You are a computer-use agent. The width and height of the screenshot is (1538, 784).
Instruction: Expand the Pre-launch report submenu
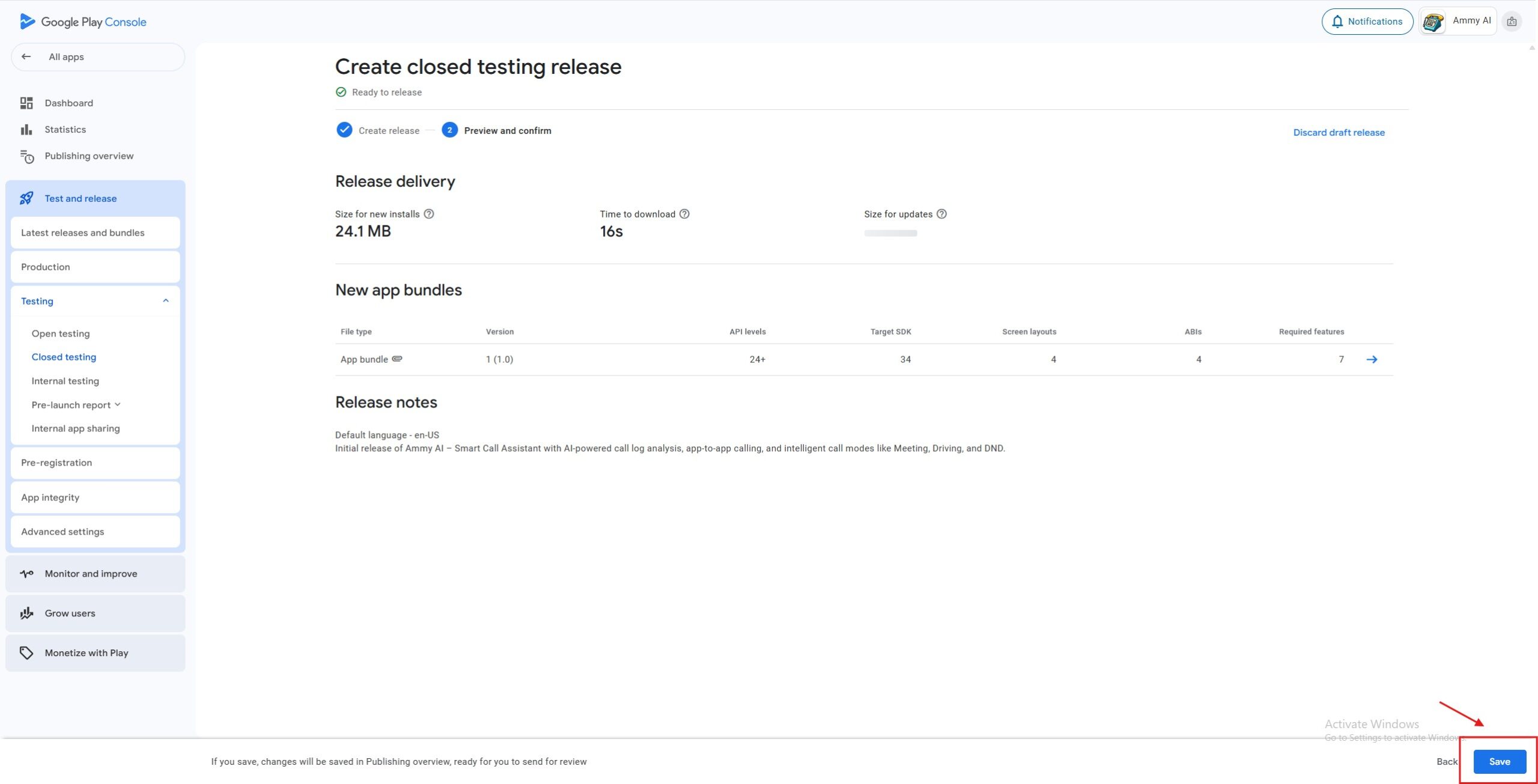coord(118,404)
